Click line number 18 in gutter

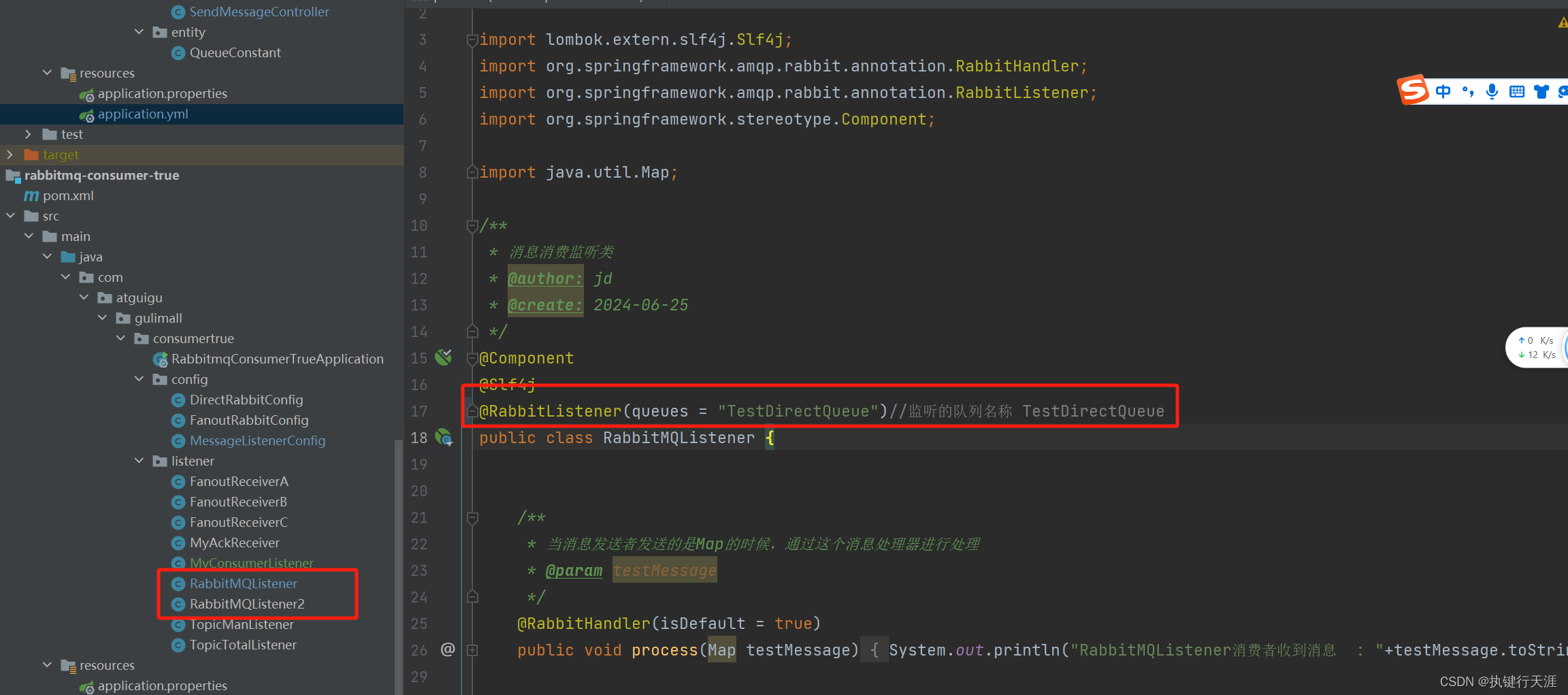click(419, 438)
